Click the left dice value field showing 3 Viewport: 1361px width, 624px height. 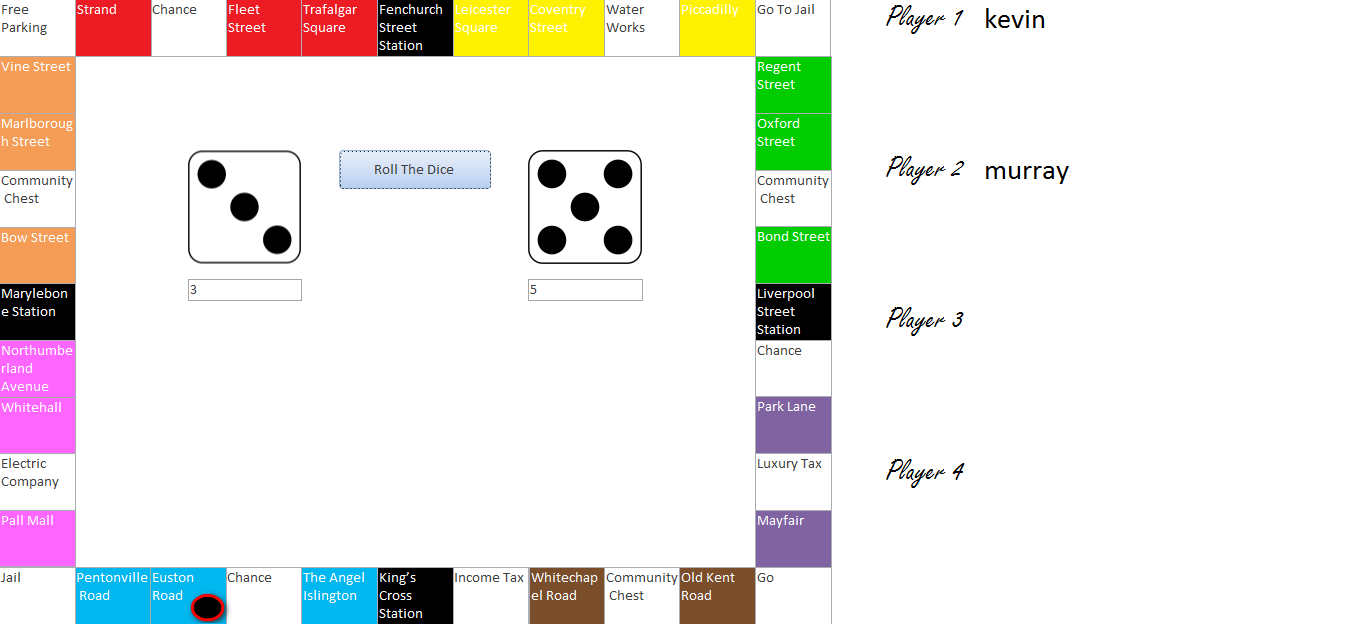coord(245,290)
